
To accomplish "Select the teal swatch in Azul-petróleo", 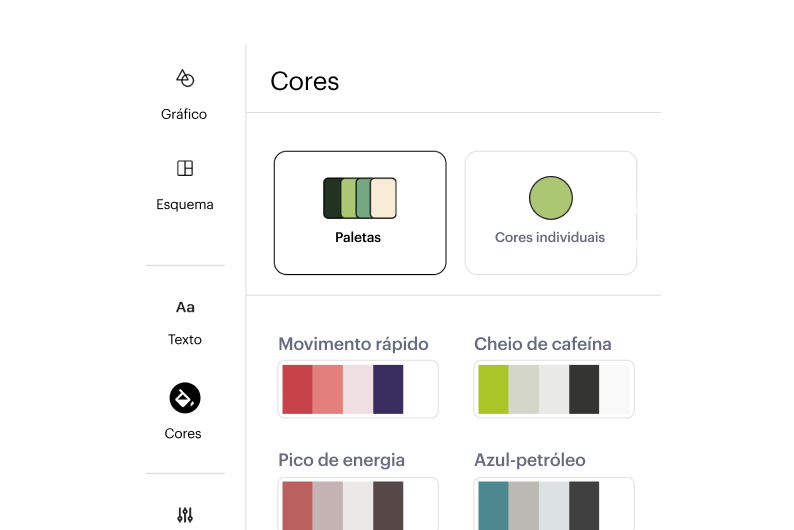I will [x=494, y=505].
